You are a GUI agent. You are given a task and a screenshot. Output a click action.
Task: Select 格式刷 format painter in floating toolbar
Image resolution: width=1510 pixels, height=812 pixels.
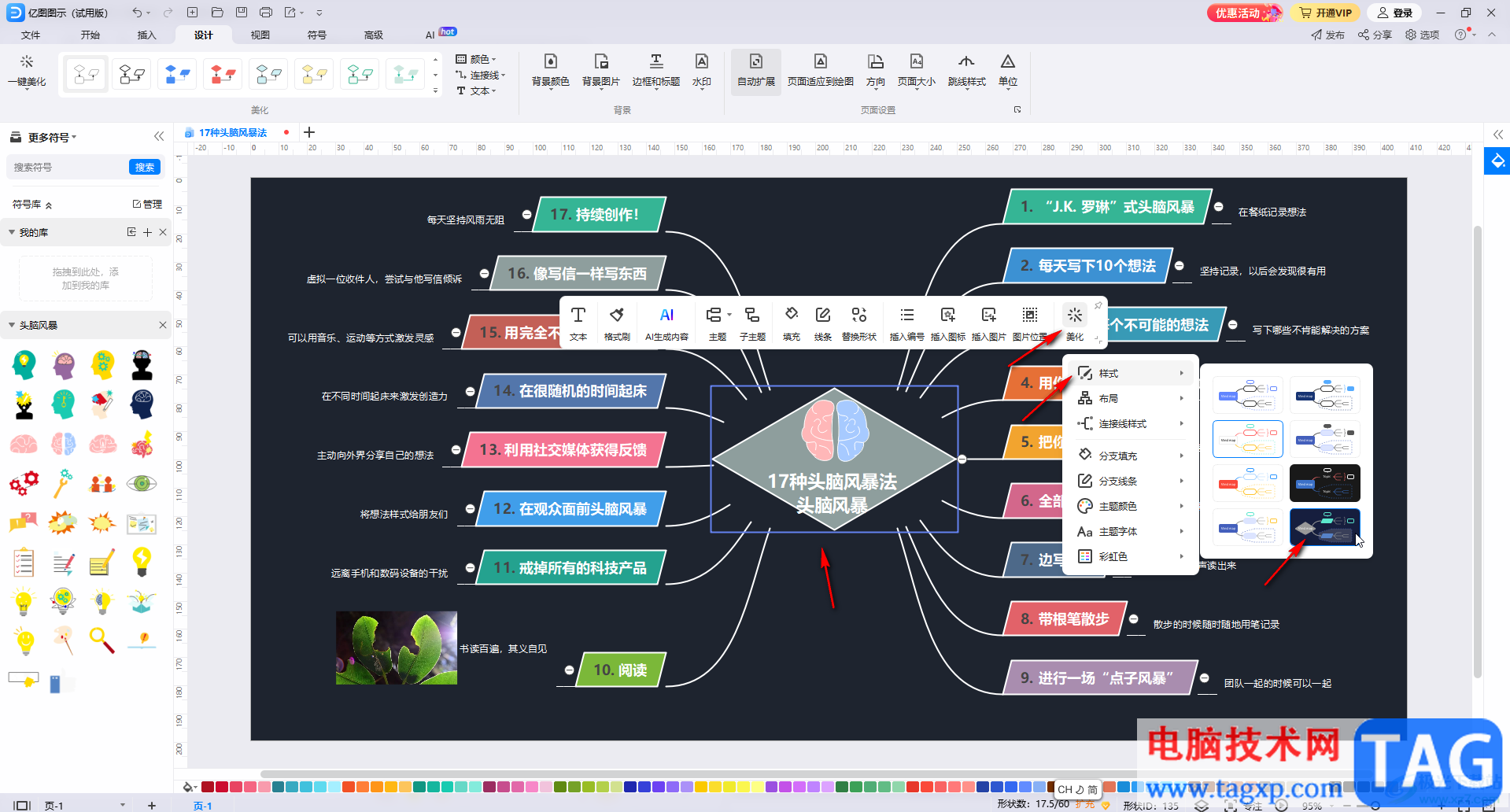(x=617, y=323)
